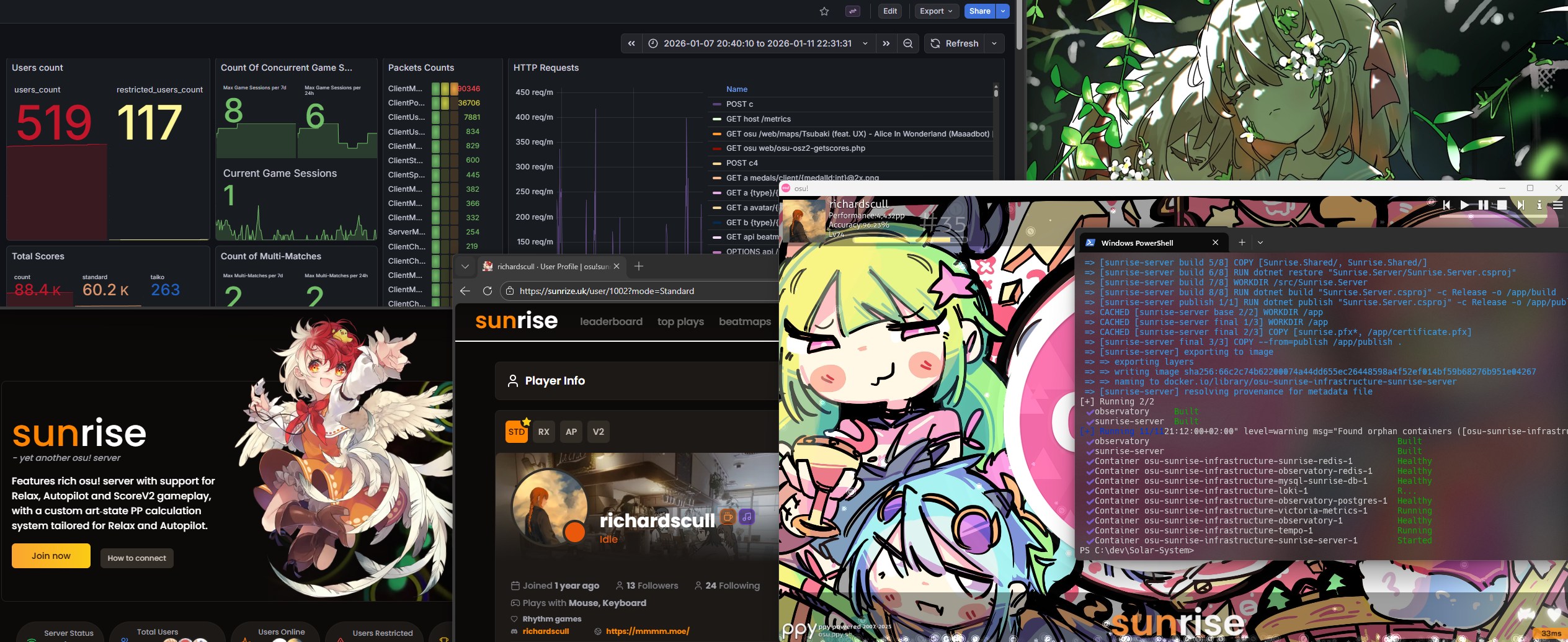Go back in the browser

tap(465, 291)
